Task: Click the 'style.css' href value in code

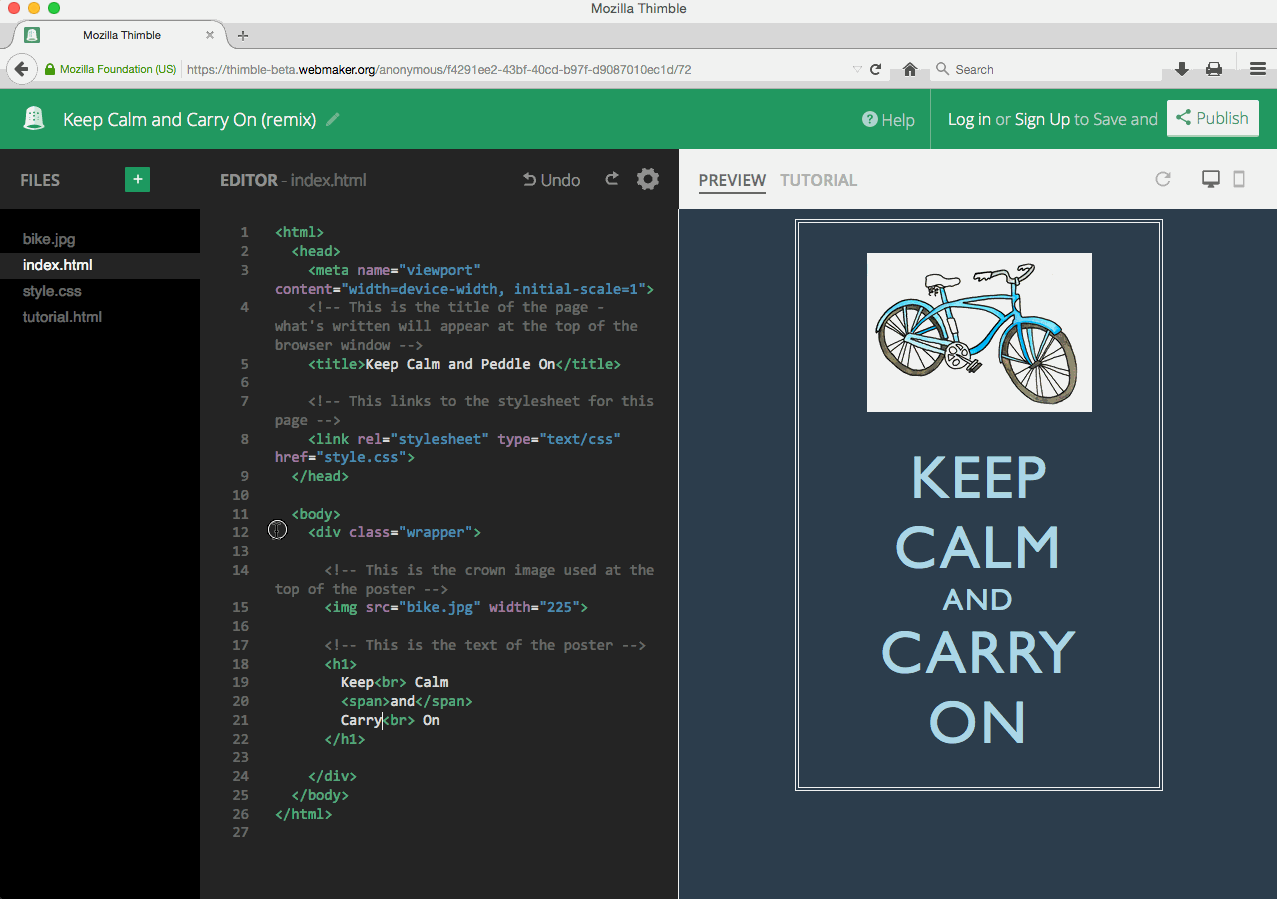Action: point(361,457)
